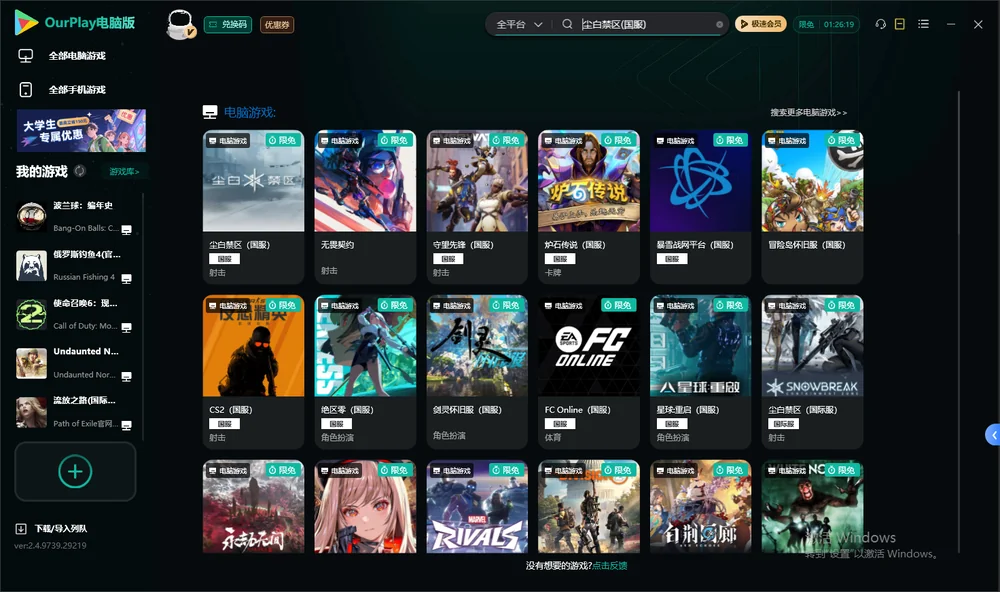Open the 剑灵怀旧服 (国服) game card
1000x592 pixels.
click(x=477, y=372)
